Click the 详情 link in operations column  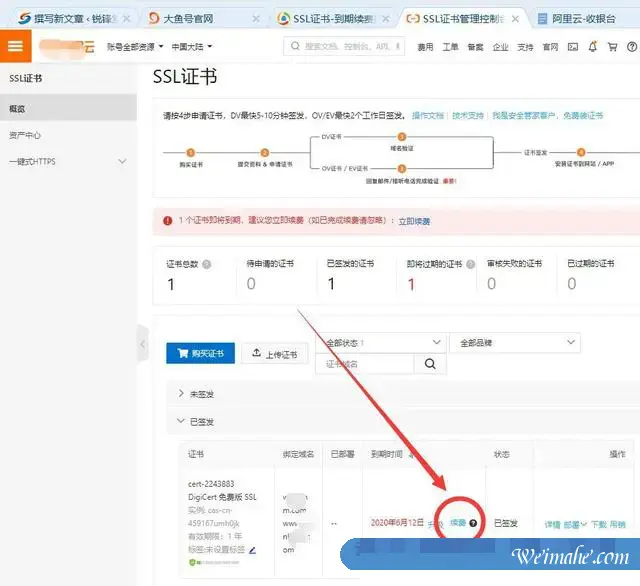(552, 524)
